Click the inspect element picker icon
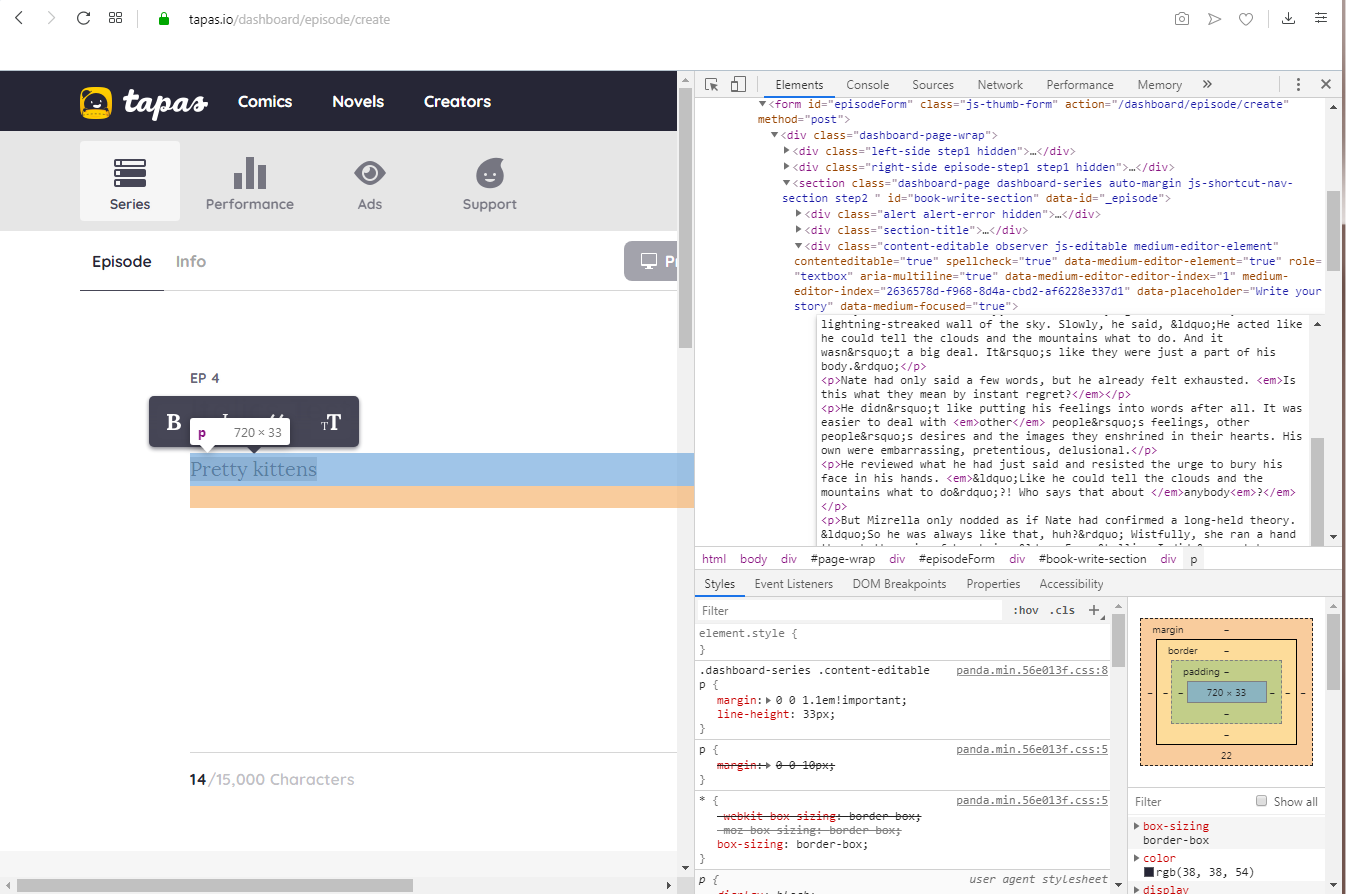The height and width of the screenshot is (894, 1346). 712,85
